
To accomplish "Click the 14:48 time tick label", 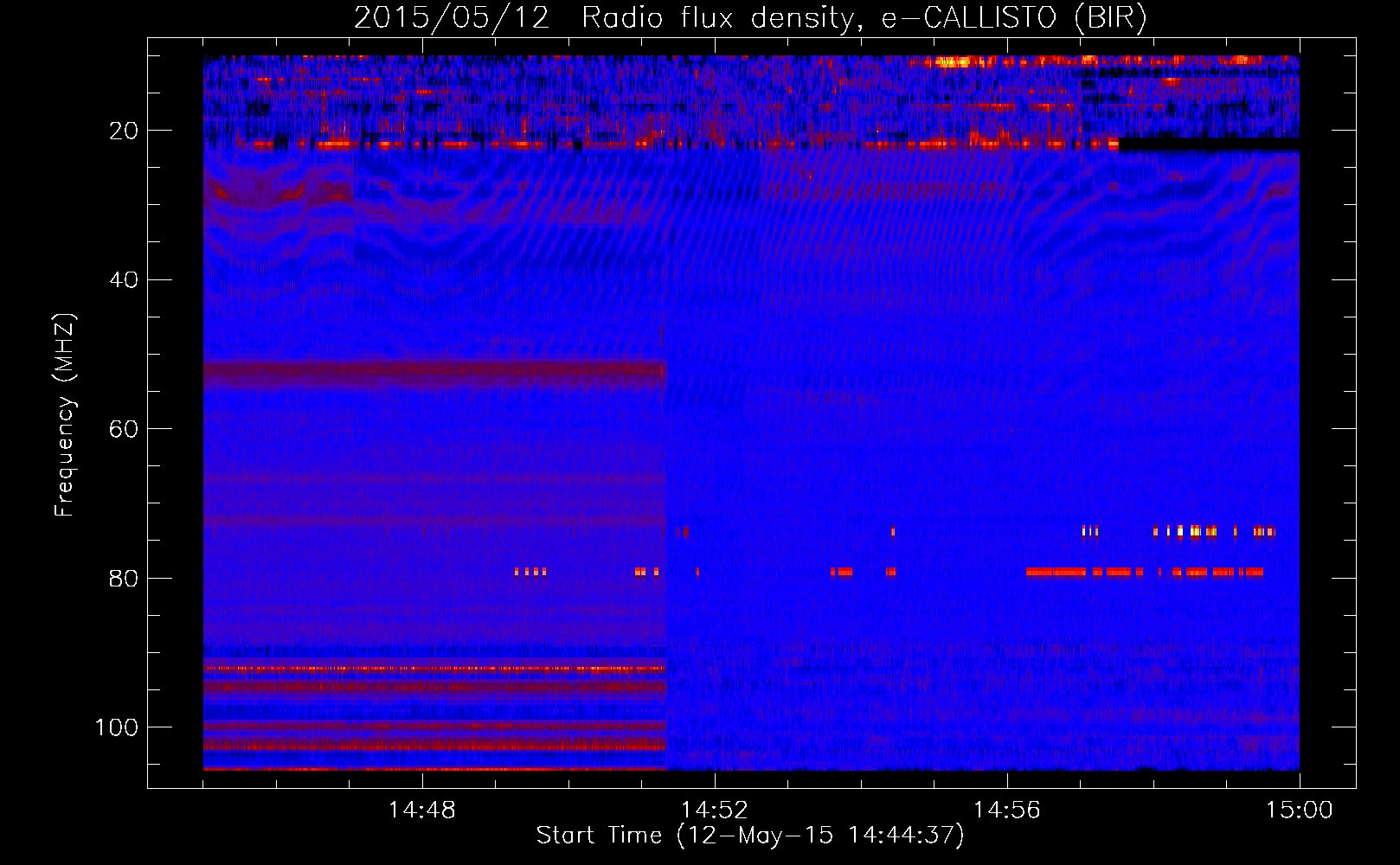I will coord(422,810).
